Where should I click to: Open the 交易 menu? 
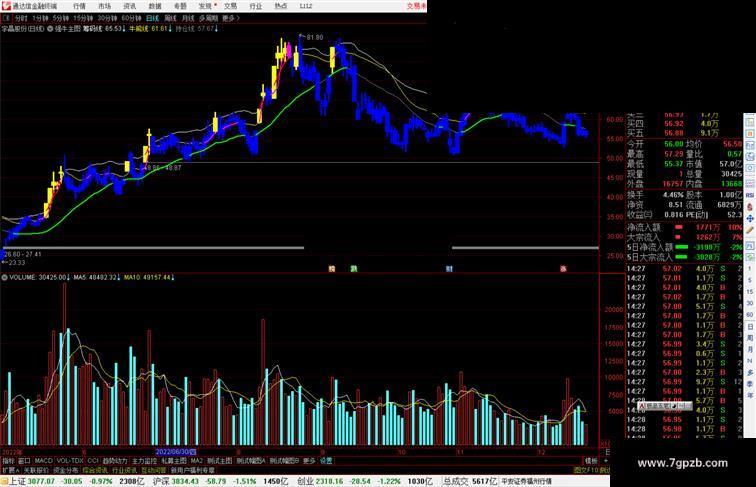pos(230,6)
